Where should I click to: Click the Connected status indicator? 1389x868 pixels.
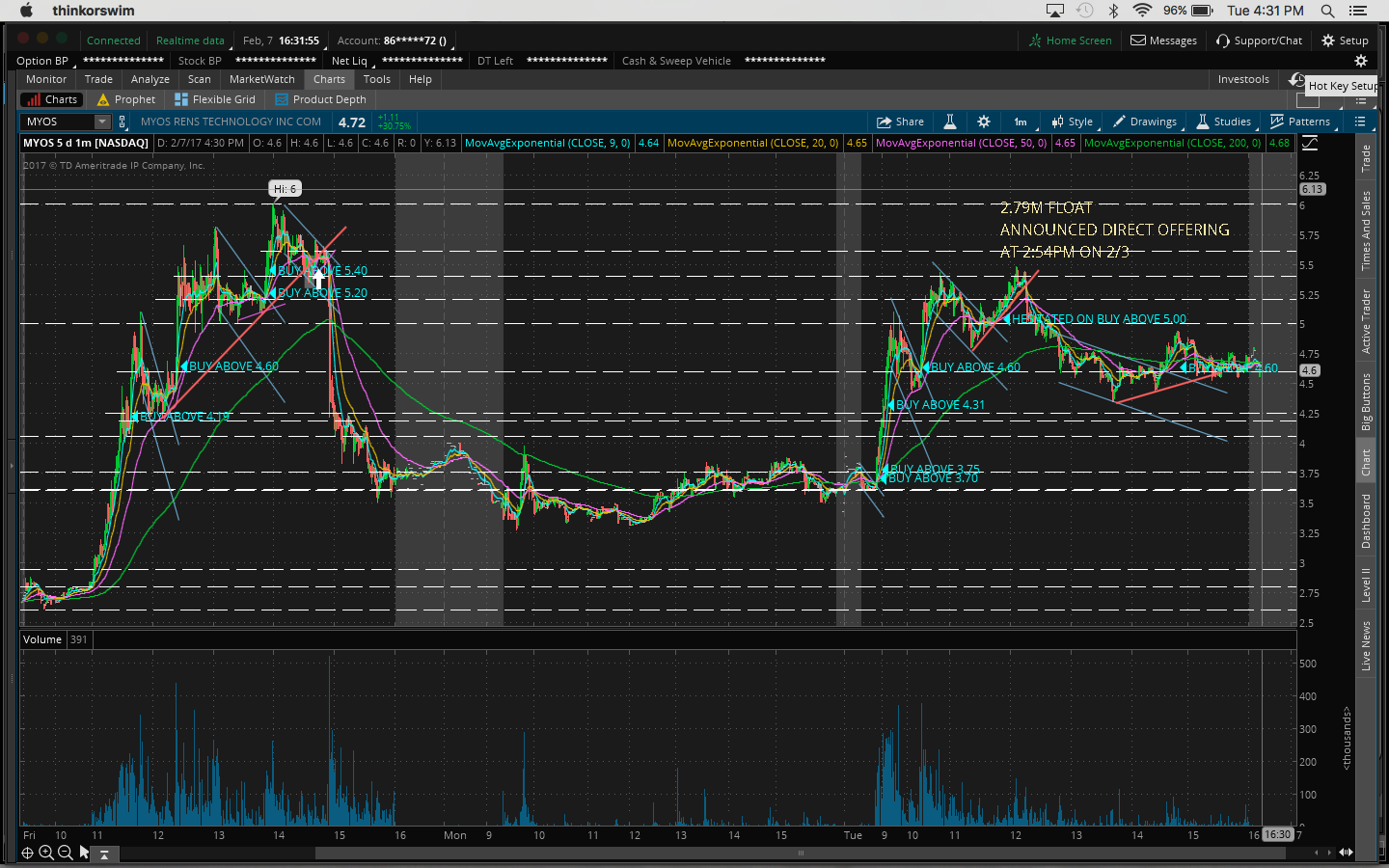pyautogui.click(x=114, y=41)
